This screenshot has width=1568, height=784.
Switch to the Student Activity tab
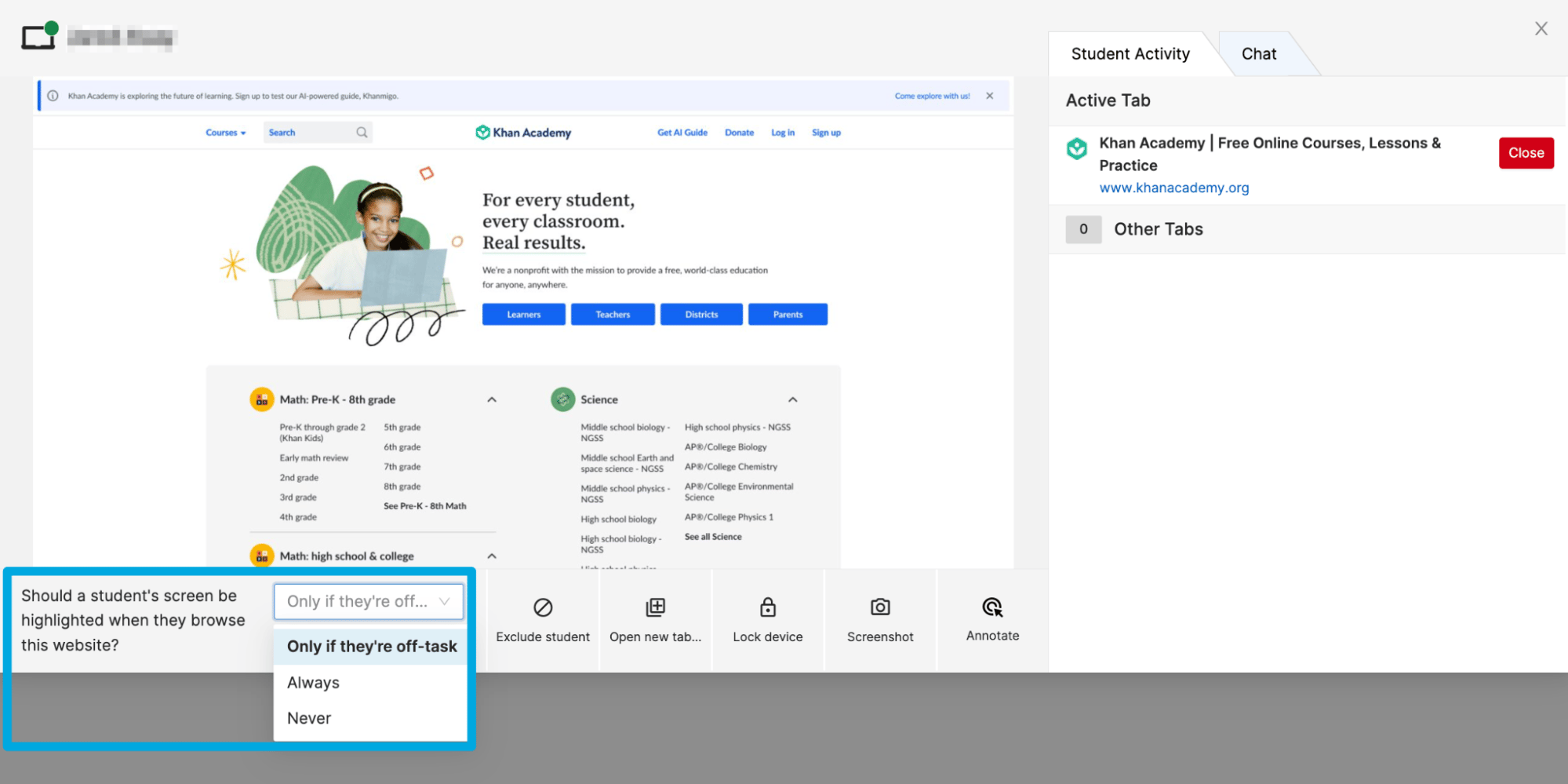tap(1130, 54)
